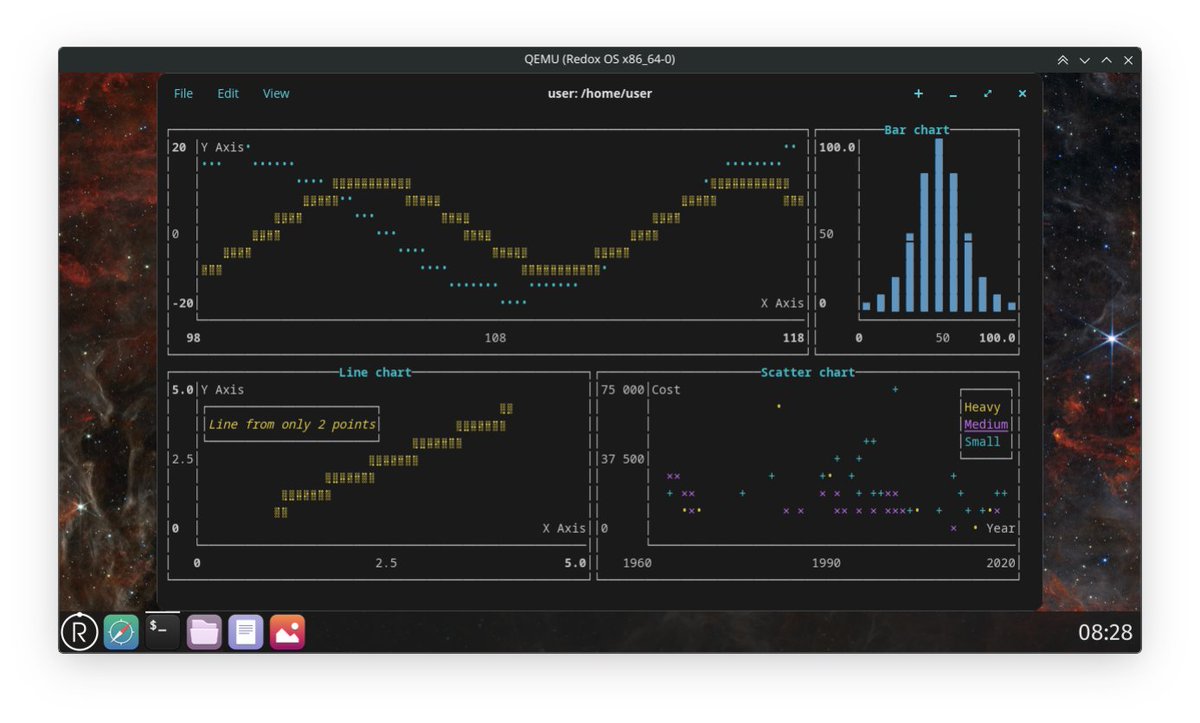Click the taskbar clock showing 08:28

[x=1105, y=632]
